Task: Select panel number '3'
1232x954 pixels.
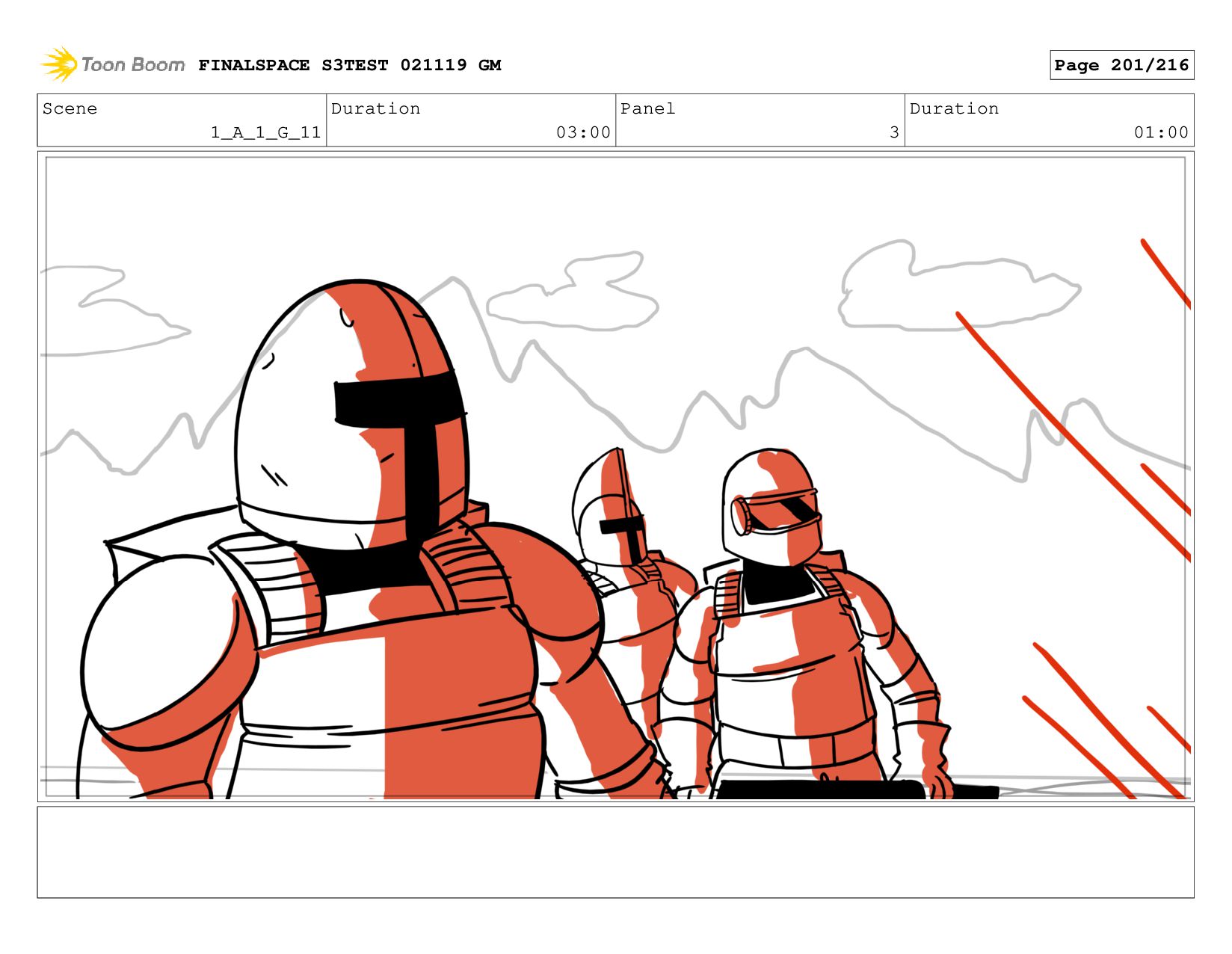Action: point(894,132)
